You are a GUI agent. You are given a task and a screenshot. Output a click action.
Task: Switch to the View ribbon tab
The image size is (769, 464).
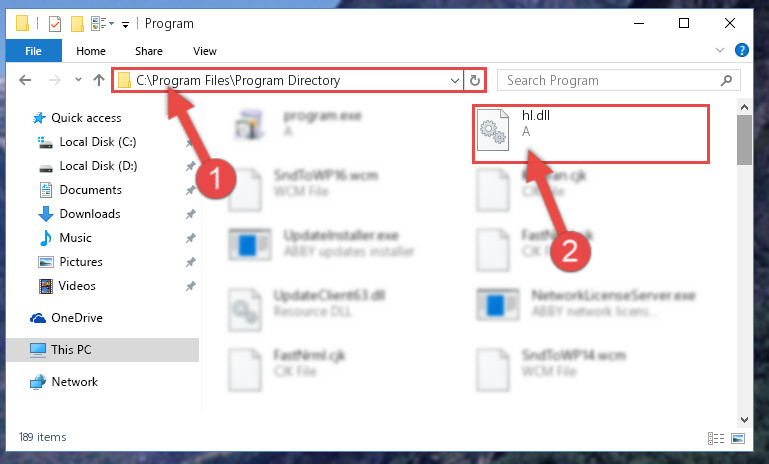click(x=205, y=51)
